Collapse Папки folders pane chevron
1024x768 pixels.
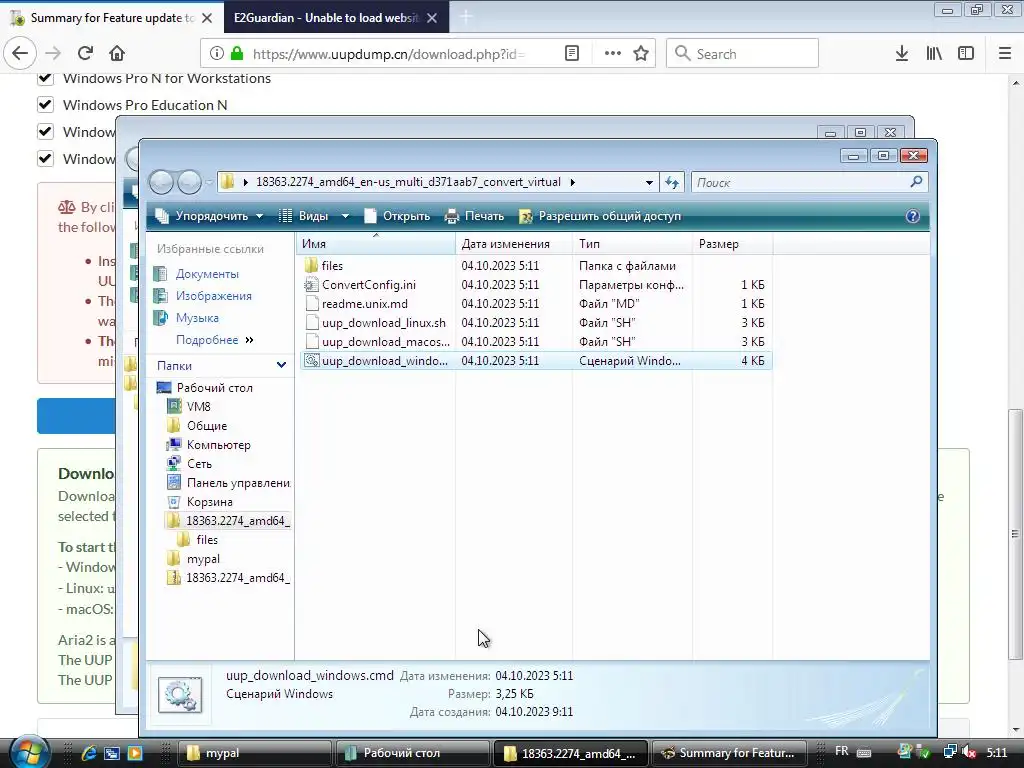[x=281, y=365]
